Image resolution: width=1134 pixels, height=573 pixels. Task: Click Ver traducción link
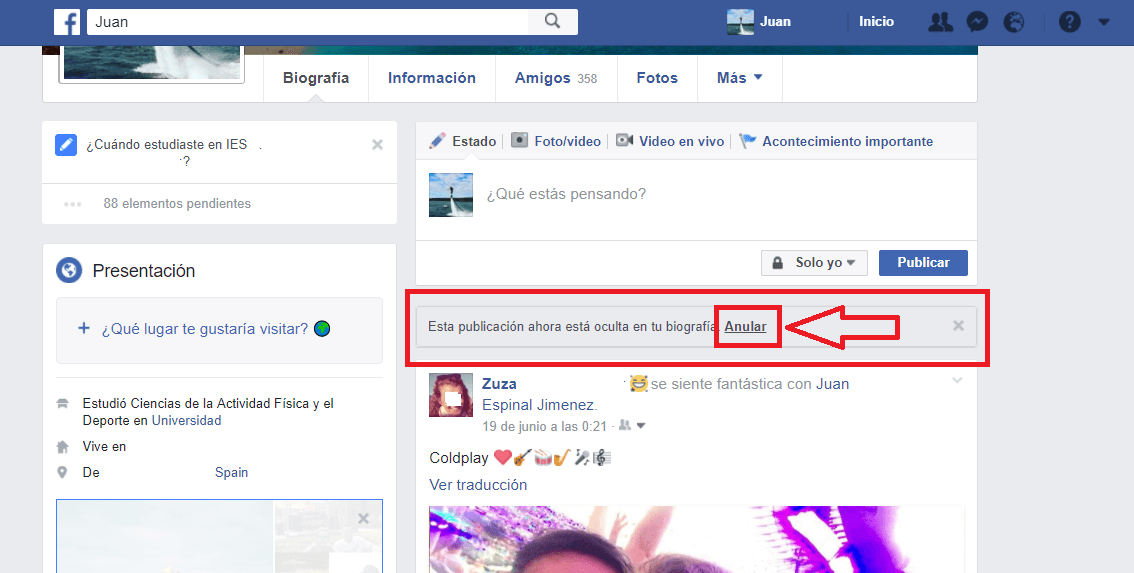pyautogui.click(x=478, y=485)
